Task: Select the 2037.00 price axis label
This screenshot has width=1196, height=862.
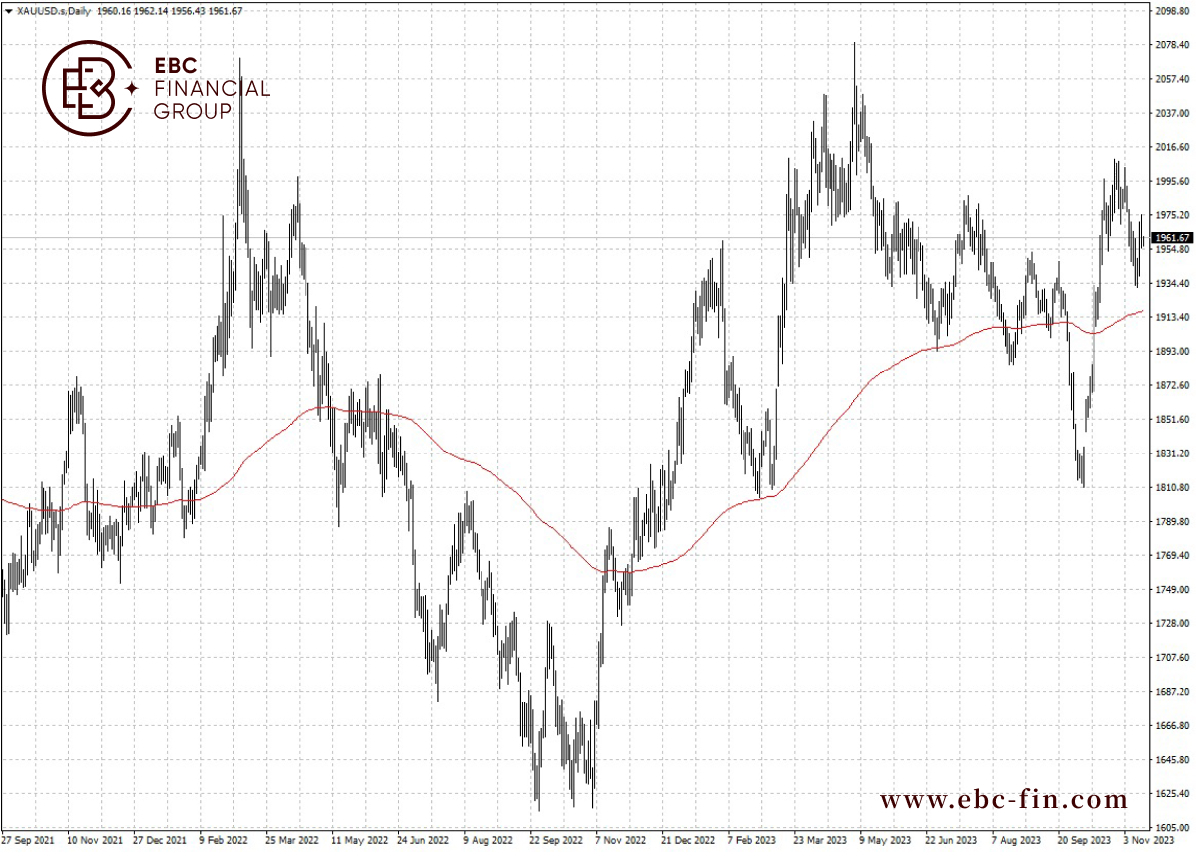Action: 1172,113
